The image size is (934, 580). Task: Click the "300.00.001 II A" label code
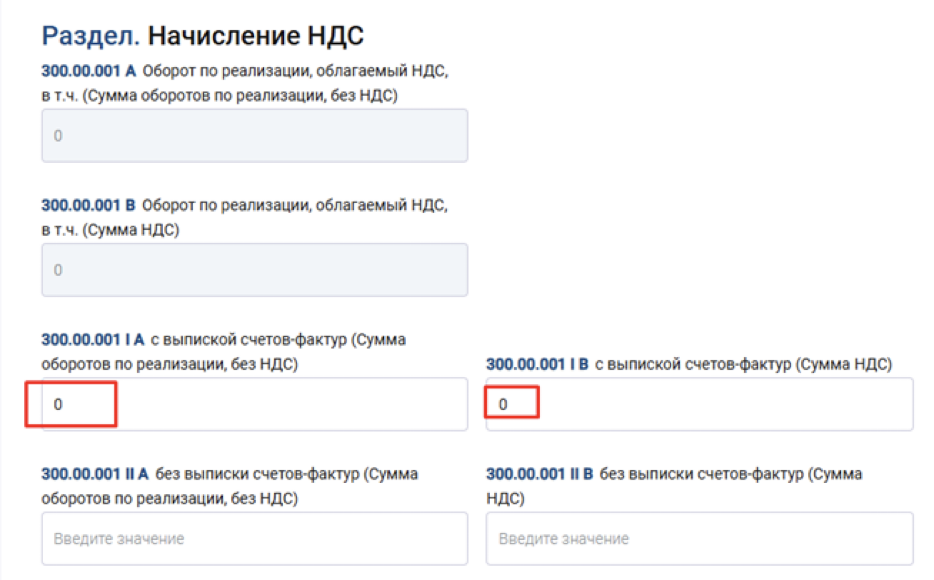click(x=95, y=474)
